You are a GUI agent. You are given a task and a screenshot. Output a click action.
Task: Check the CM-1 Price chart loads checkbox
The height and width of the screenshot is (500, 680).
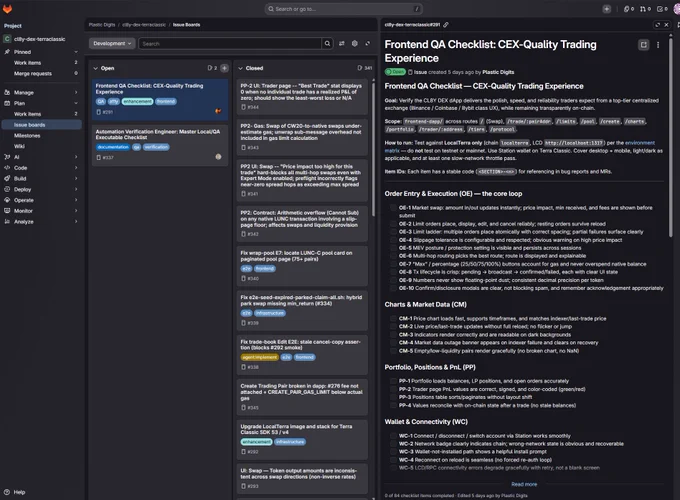[393, 319]
